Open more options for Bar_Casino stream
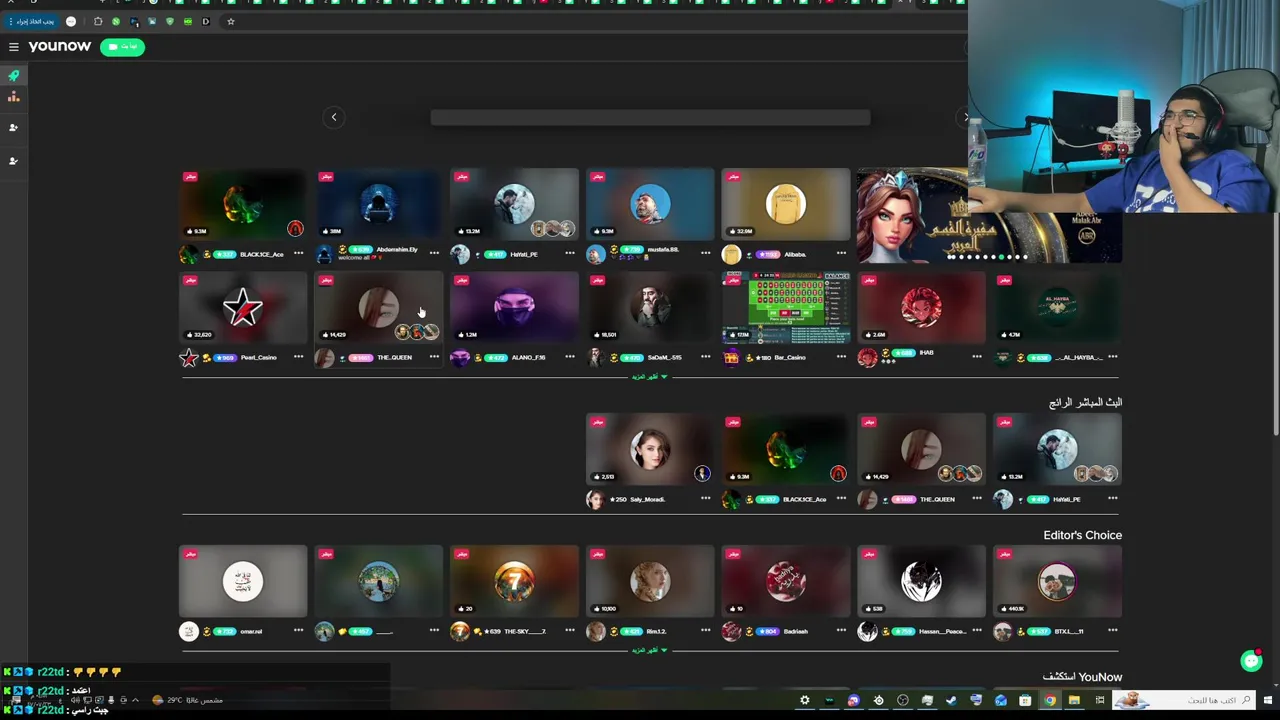Screen dimensions: 1280x720 842,357
